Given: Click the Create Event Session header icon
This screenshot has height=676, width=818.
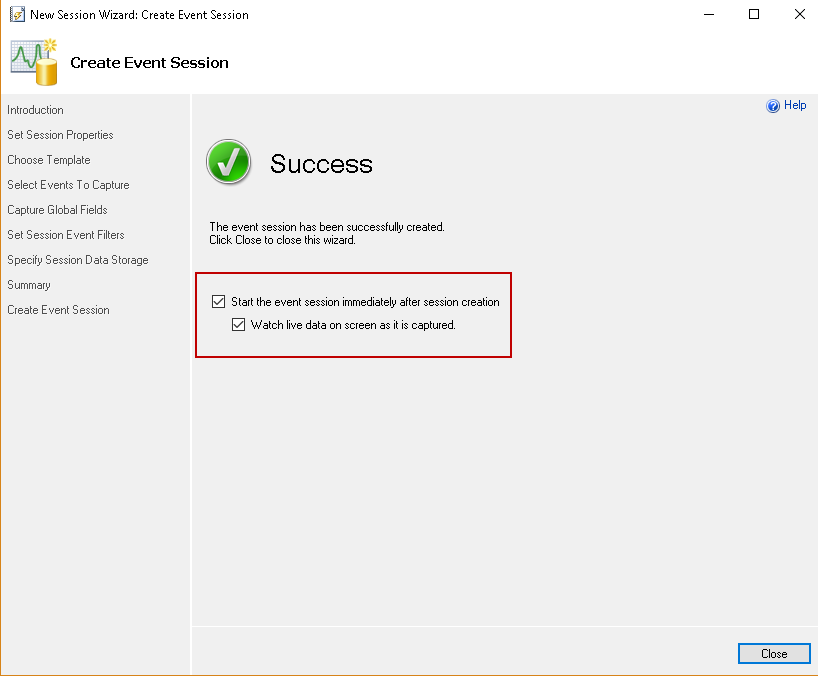Looking at the screenshot, I should pos(34,62).
